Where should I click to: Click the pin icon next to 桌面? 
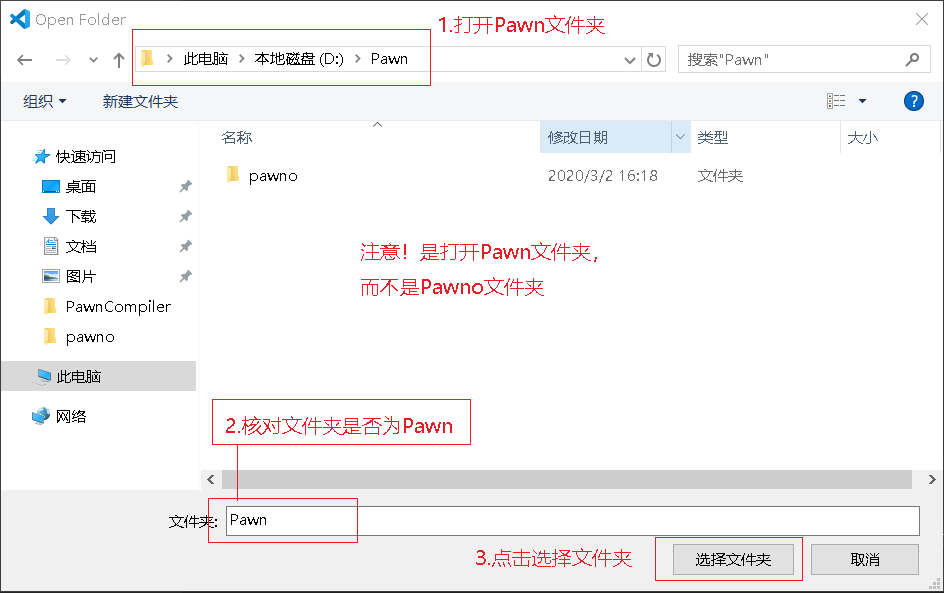pos(185,187)
